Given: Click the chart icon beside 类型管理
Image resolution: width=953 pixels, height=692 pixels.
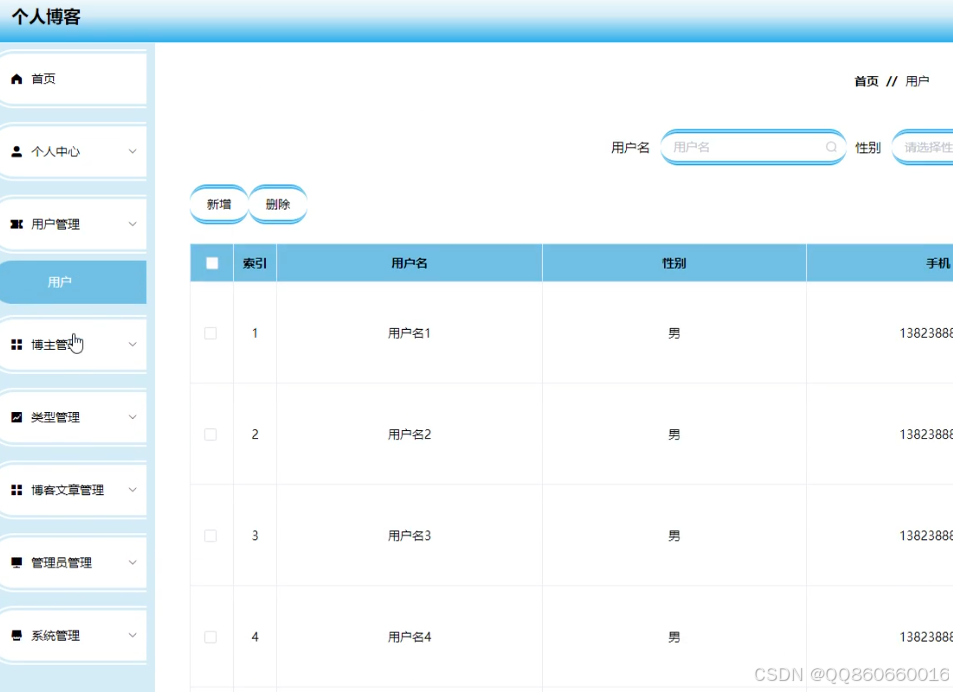Looking at the screenshot, I should pyautogui.click(x=17, y=417).
